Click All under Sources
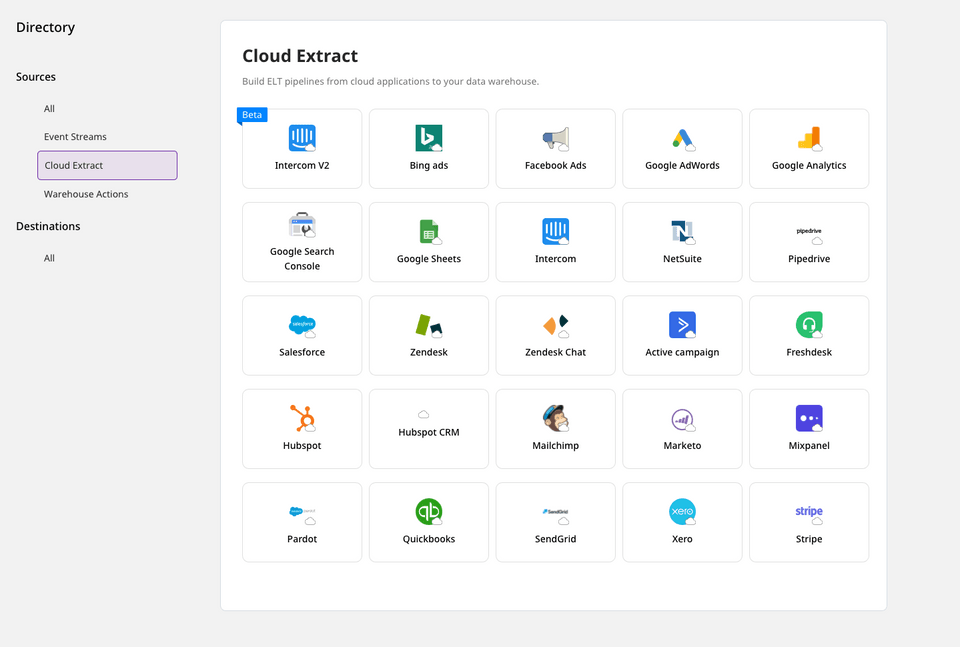The image size is (960, 647). pyautogui.click(x=48, y=108)
